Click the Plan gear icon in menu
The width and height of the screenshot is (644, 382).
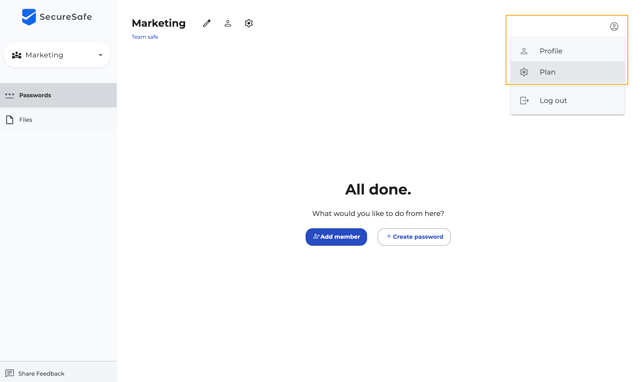tap(524, 72)
